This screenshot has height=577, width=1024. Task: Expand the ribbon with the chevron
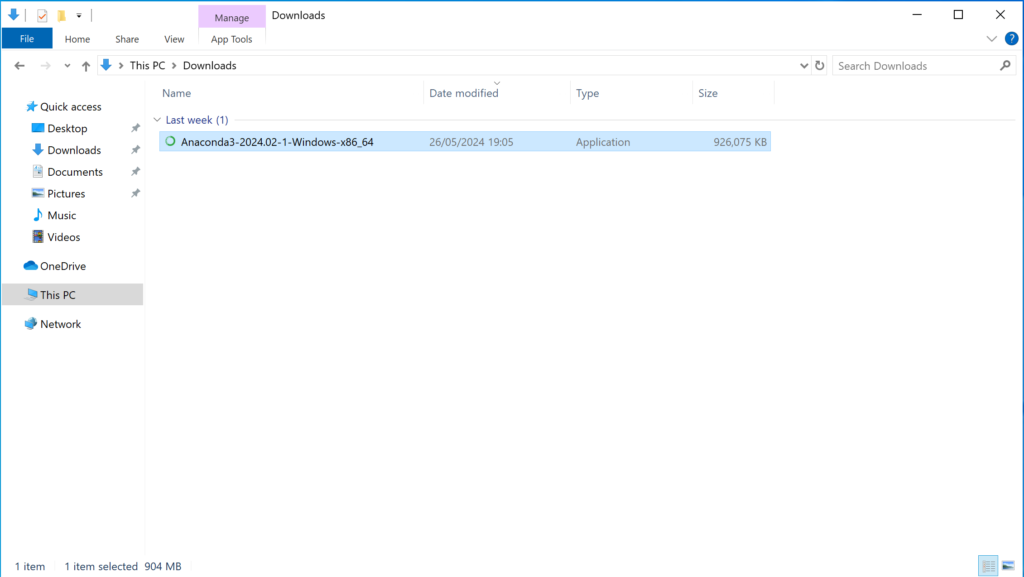(x=991, y=39)
